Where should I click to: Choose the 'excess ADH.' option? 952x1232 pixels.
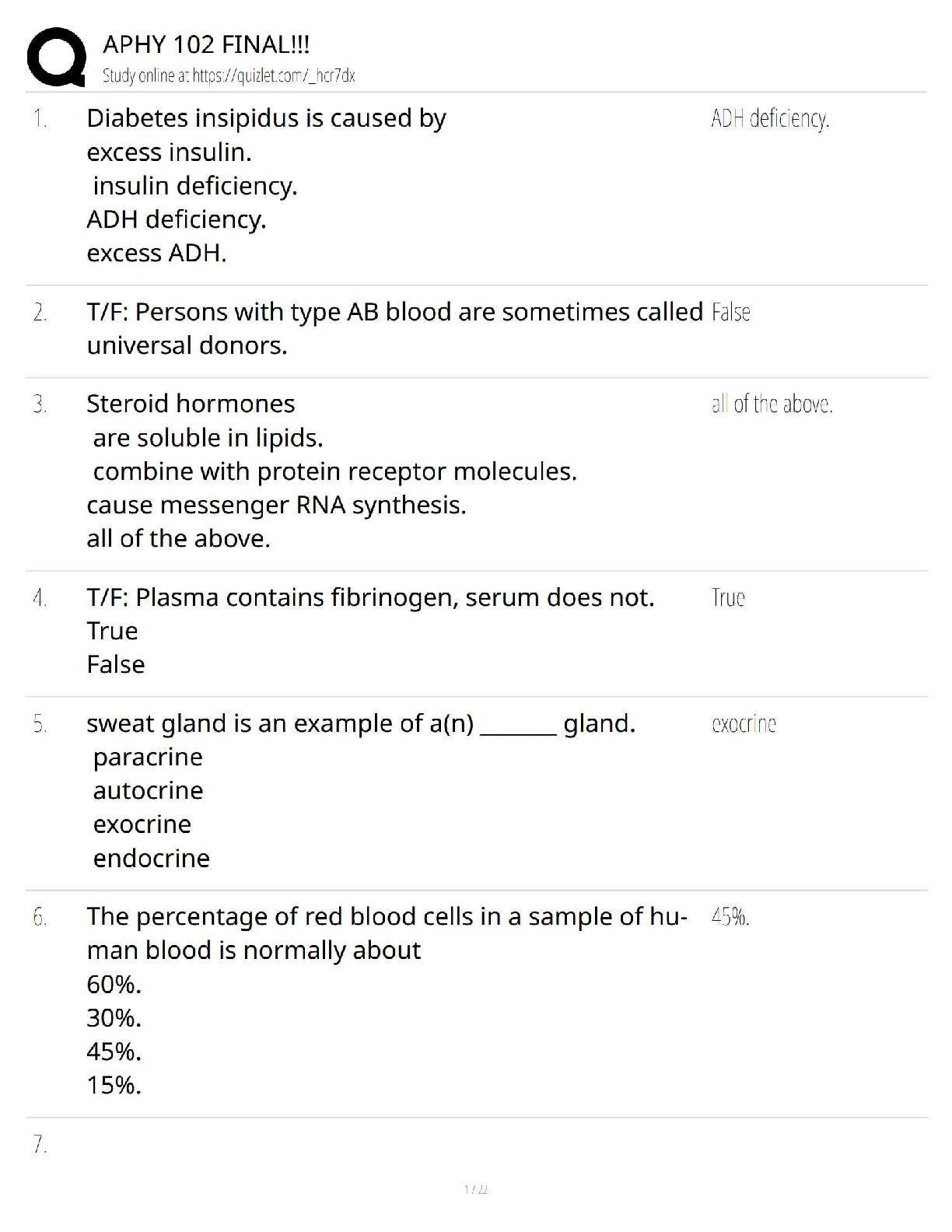156,254
